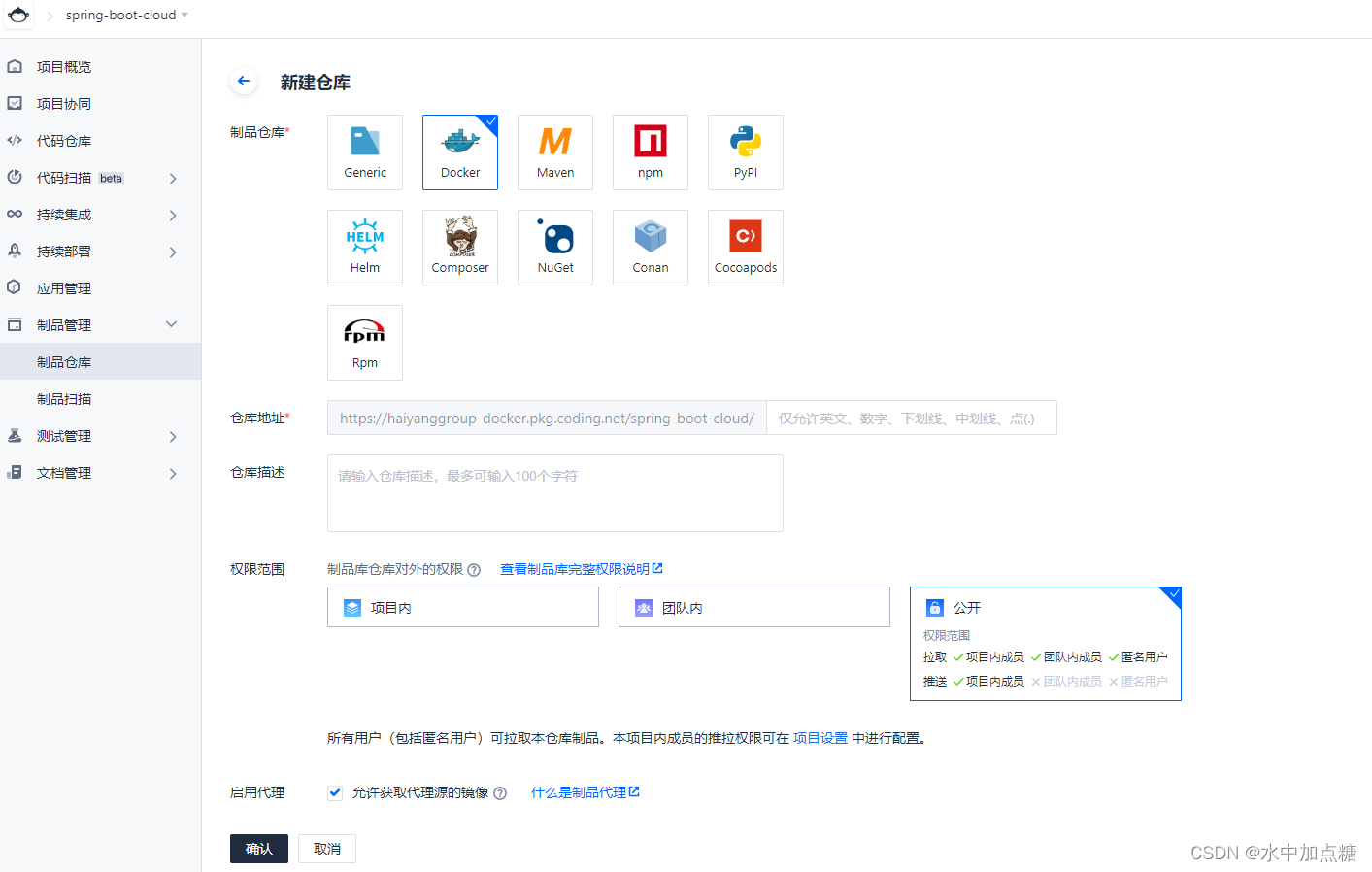Select the npm repository type
This screenshot has height=872, width=1372.
pos(651,152)
